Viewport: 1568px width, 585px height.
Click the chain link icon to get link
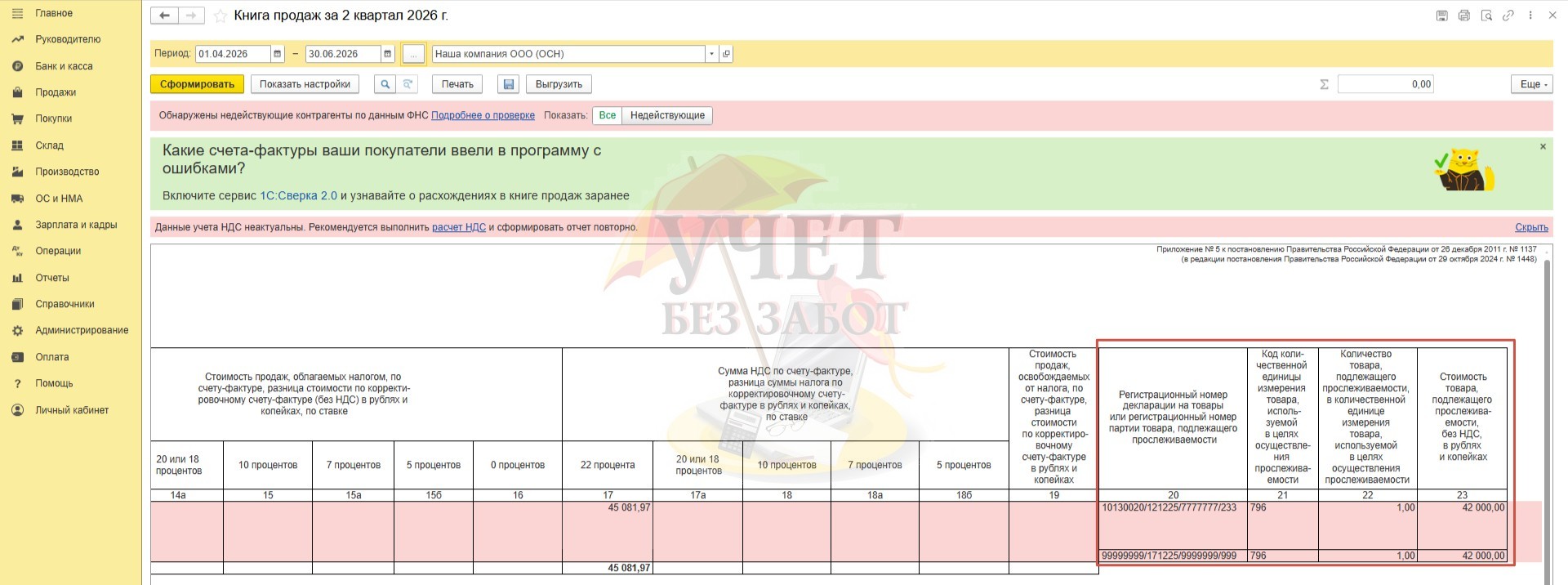(x=1508, y=16)
